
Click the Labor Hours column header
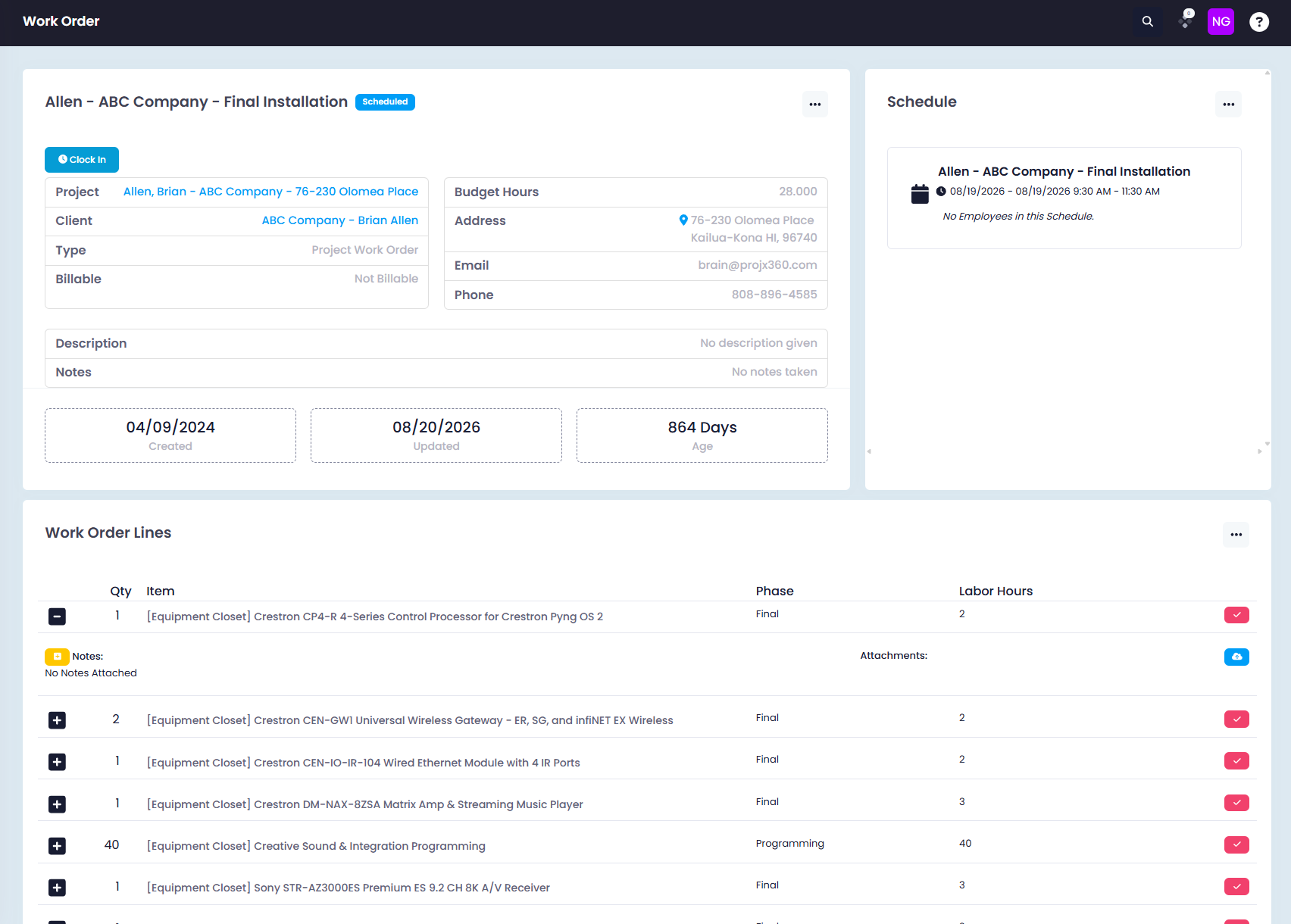click(x=996, y=591)
